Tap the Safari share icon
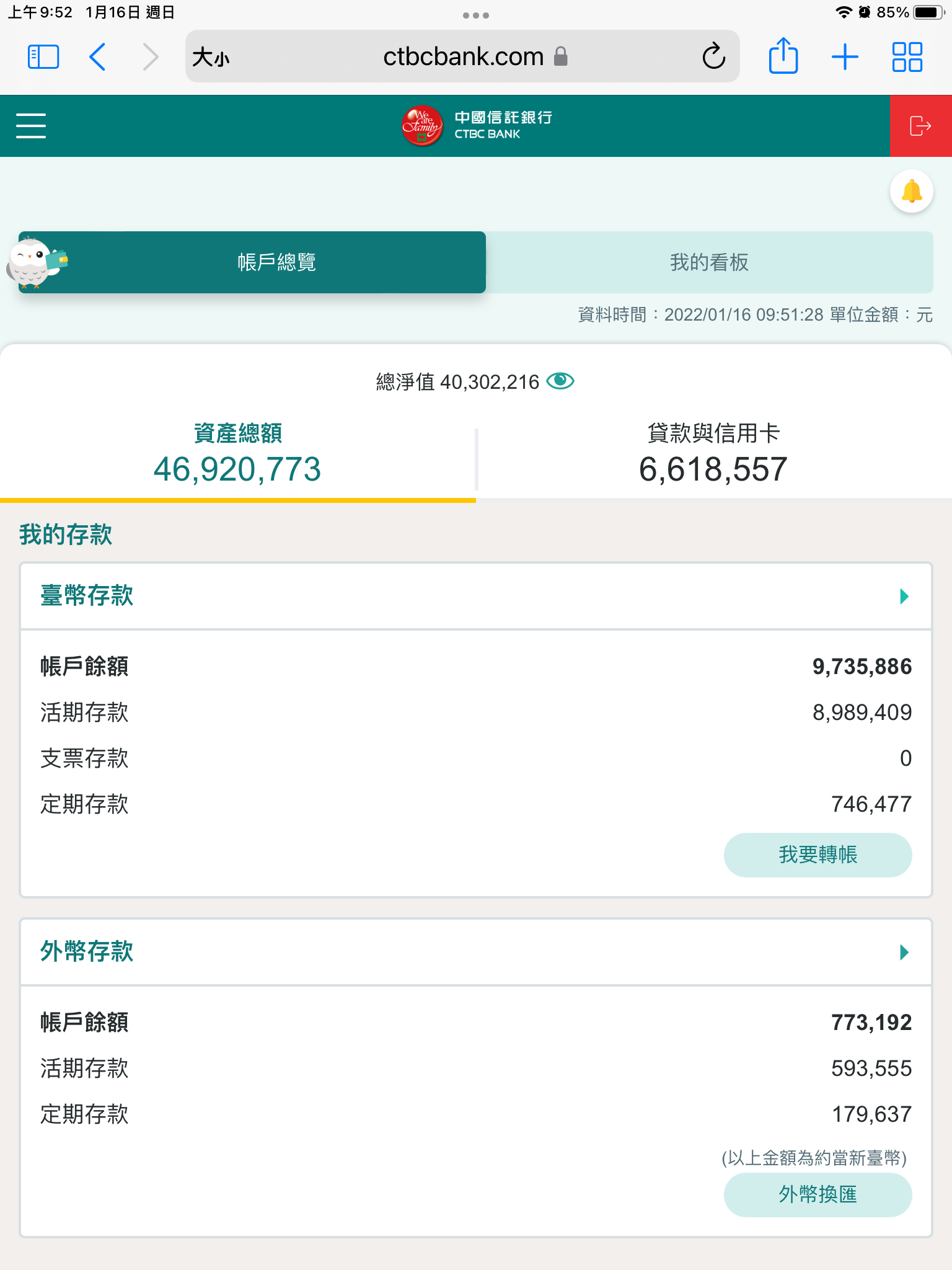Image resolution: width=952 pixels, height=1270 pixels. pos(783,57)
